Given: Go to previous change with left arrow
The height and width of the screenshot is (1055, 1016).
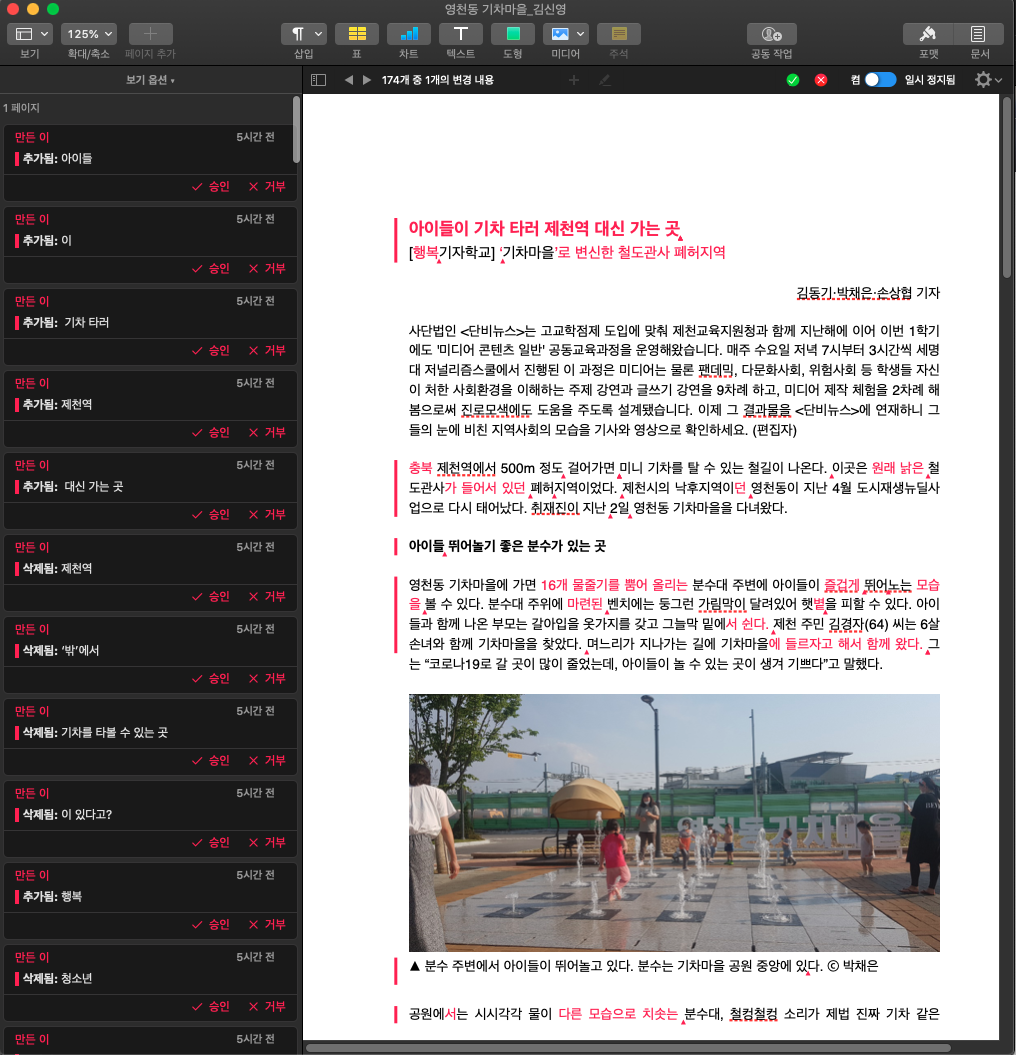Looking at the screenshot, I should (349, 80).
